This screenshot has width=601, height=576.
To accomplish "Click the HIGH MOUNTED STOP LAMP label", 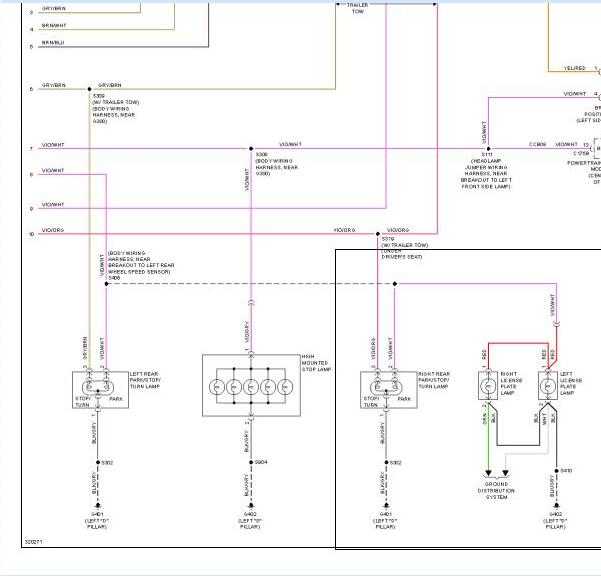I will 316,363.
